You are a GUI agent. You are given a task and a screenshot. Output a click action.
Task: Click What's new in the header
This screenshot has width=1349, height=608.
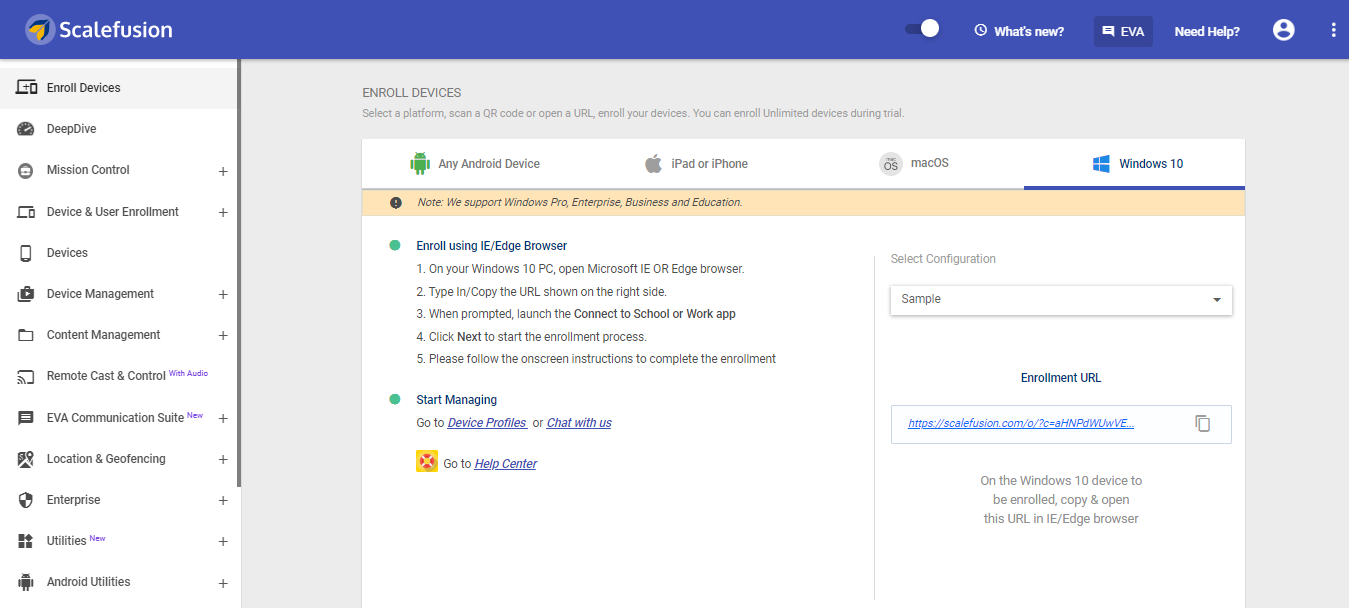click(1018, 30)
